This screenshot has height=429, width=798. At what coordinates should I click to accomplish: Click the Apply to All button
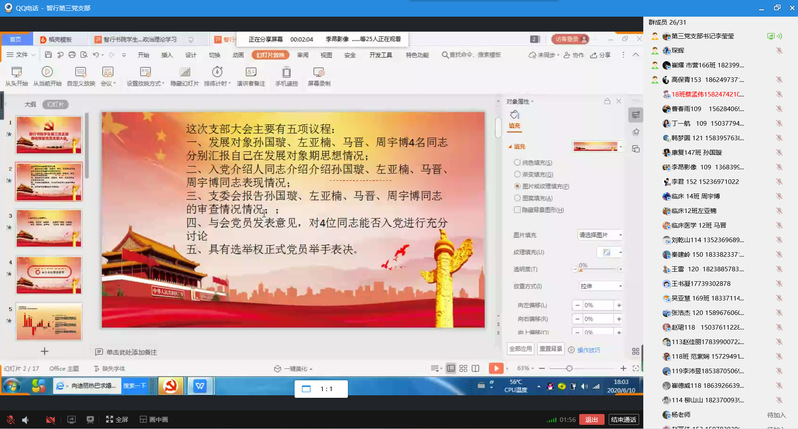coord(520,349)
